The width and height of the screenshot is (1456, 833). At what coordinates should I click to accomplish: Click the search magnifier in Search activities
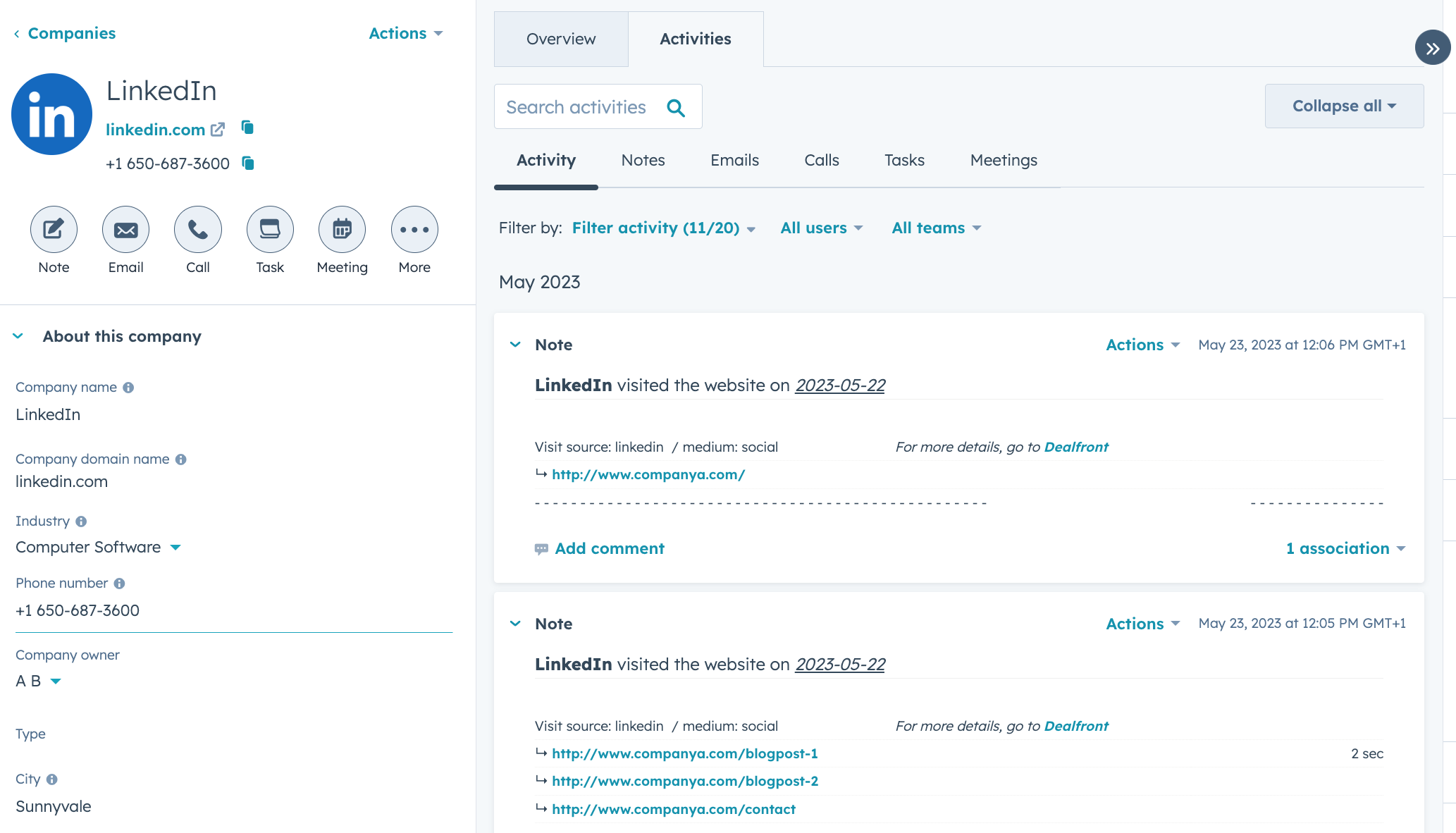tap(676, 108)
